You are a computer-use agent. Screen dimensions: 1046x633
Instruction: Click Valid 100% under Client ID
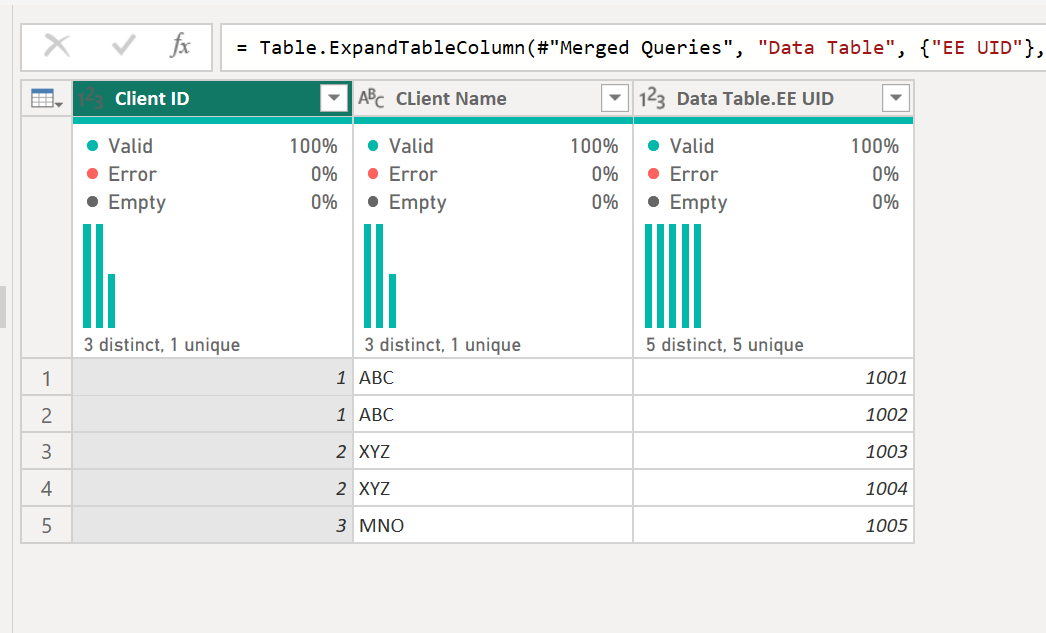point(212,146)
